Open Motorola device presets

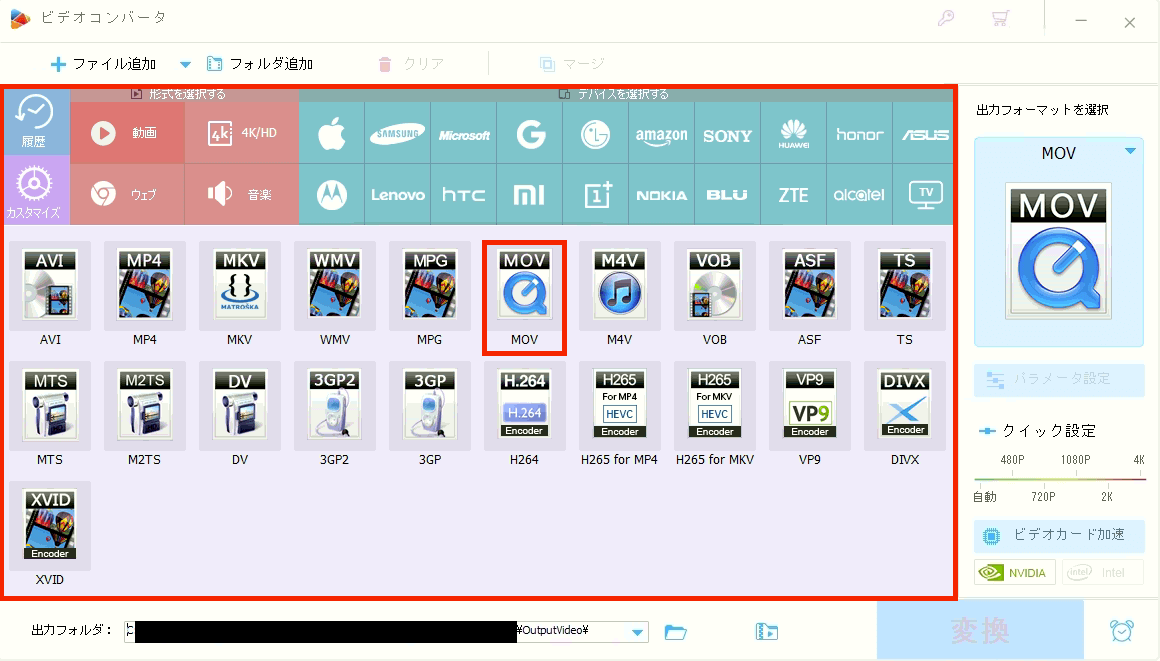pyautogui.click(x=331, y=195)
